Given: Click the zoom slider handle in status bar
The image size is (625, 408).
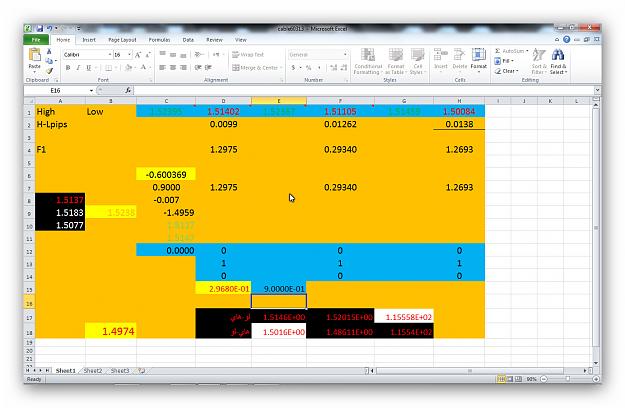Looking at the screenshot, I should point(568,379).
